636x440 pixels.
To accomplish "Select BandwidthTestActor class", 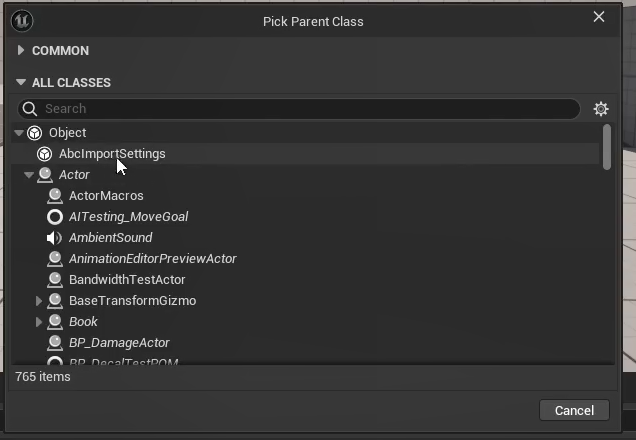I will coord(127,280).
